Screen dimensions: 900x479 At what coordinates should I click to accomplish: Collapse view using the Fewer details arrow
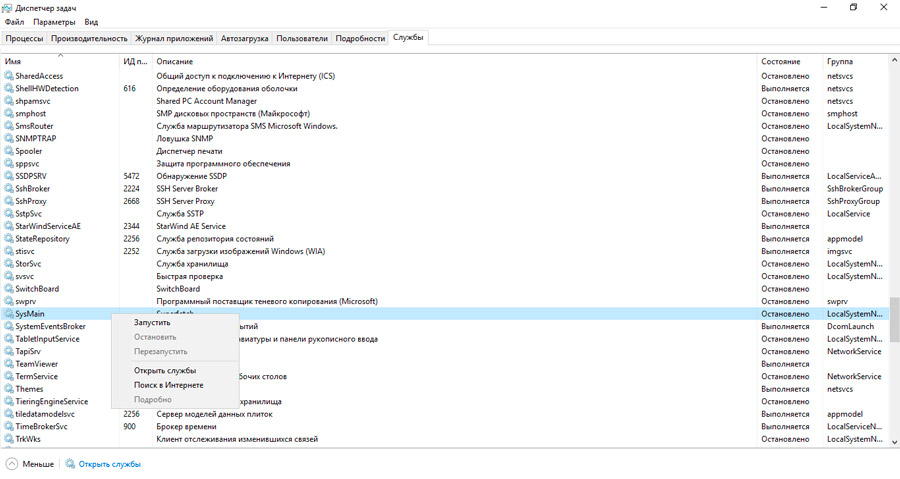11,464
